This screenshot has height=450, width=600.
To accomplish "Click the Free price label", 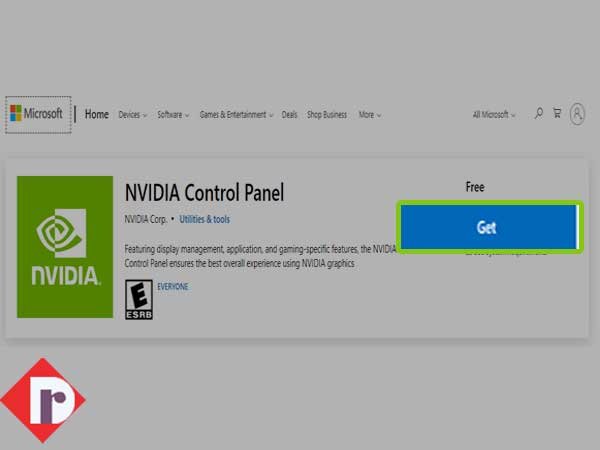I will [x=475, y=187].
